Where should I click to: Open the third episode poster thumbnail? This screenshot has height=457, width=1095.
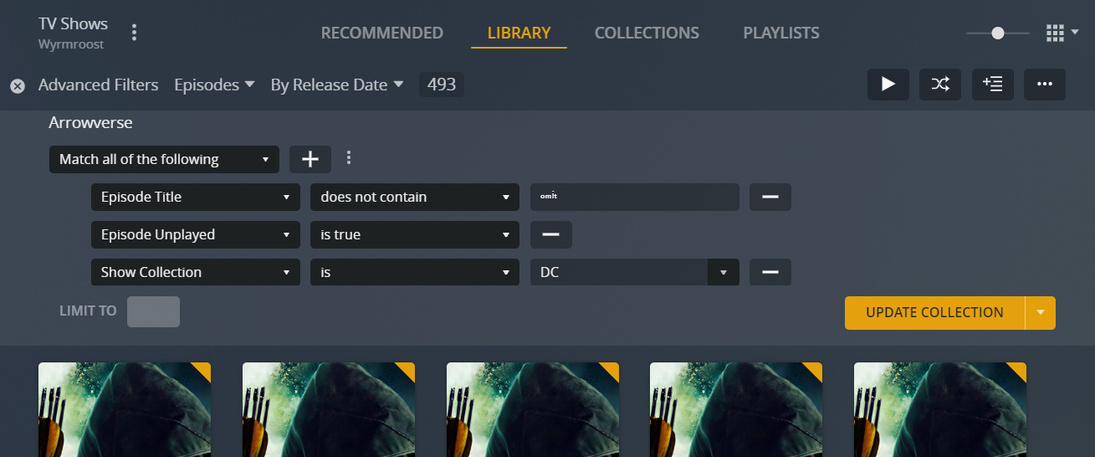pos(533,409)
